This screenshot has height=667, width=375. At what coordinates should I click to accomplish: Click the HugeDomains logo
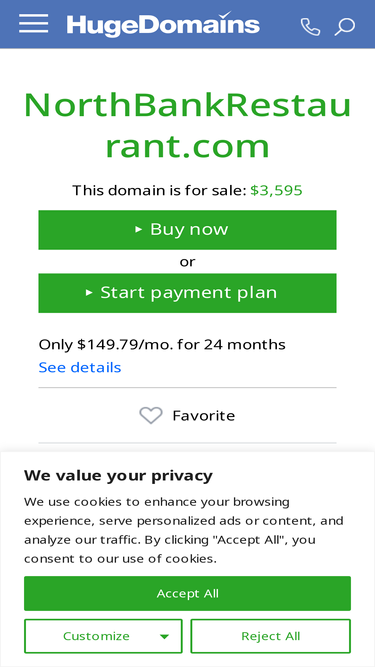pyautogui.click(x=163, y=24)
